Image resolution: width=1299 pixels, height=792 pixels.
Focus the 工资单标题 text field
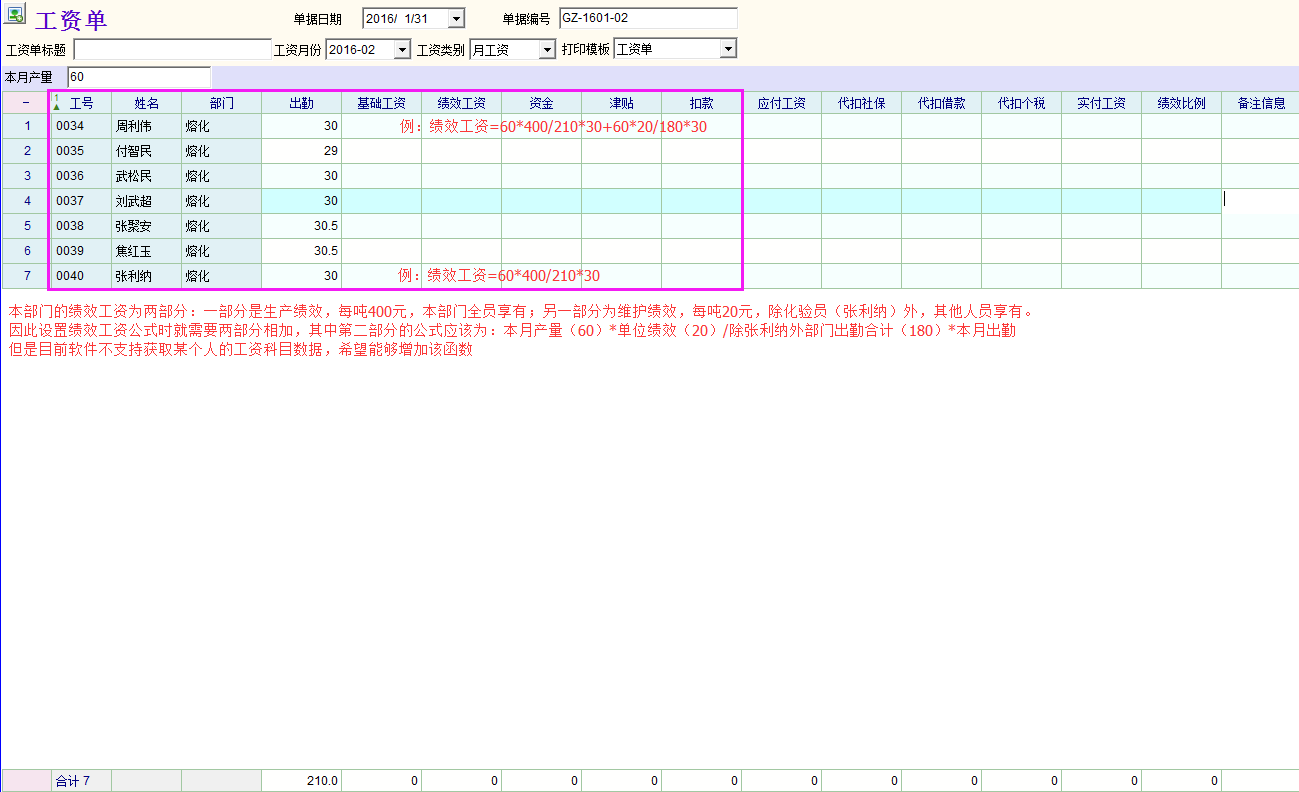pos(172,49)
